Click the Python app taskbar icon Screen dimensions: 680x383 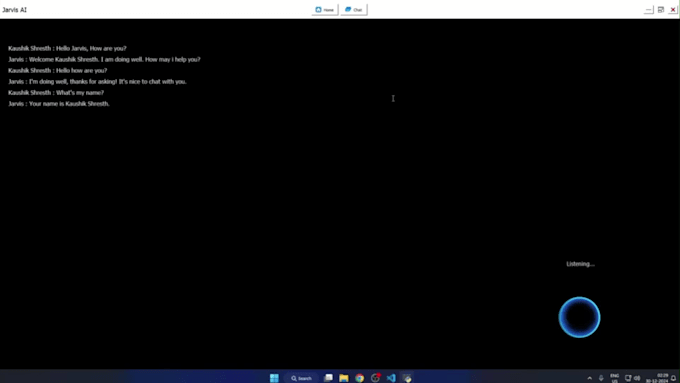click(407, 378)
